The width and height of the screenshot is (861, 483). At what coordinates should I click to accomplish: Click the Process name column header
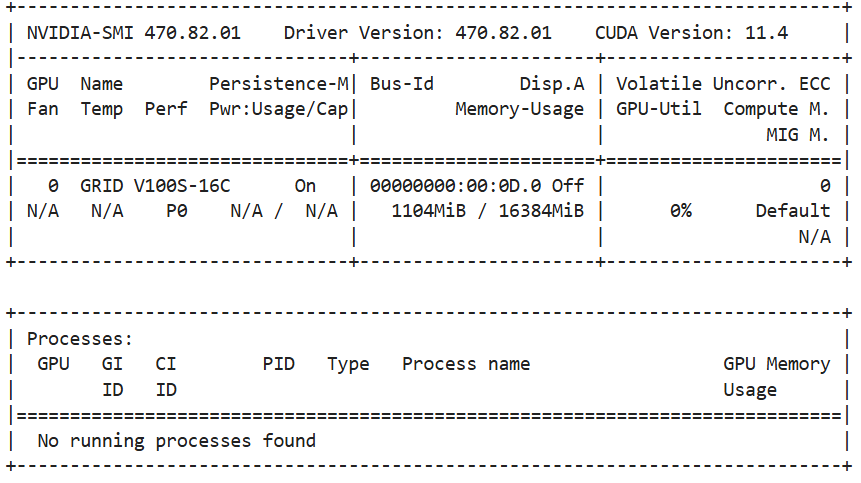(466, 364)
